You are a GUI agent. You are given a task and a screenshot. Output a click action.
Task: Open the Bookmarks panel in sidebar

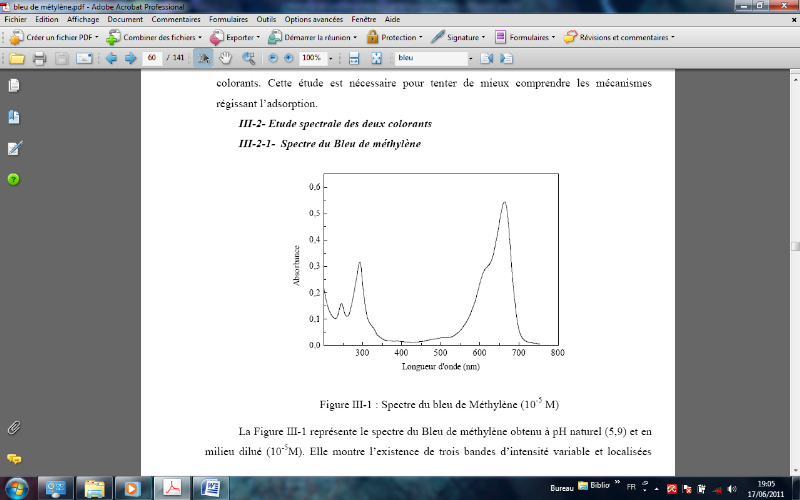14,117
